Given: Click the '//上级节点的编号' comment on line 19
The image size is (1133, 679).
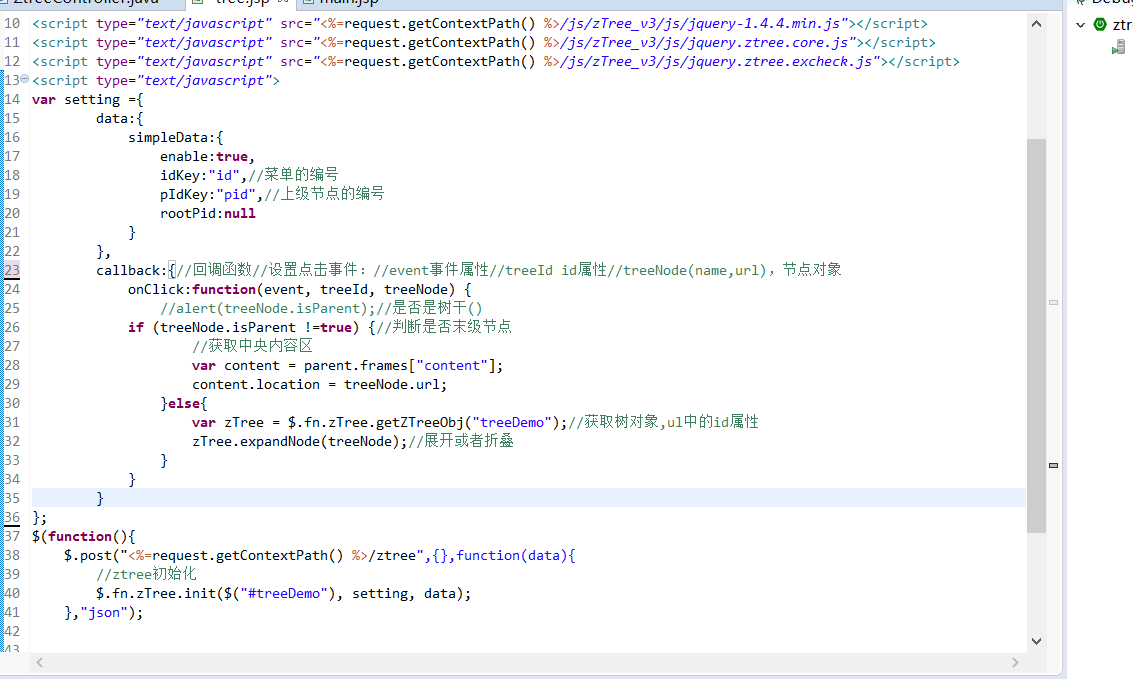Looking at the screenshot, I should point(324,194).
